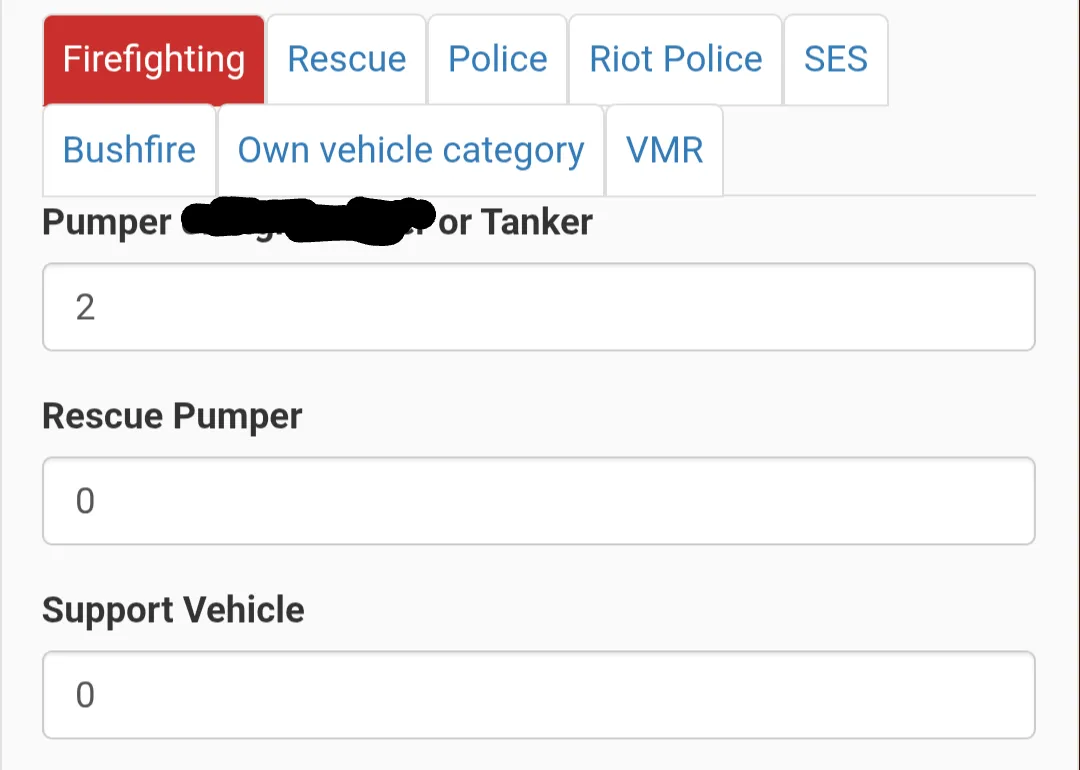Select the Firefighting tab

tap(154, 60)
